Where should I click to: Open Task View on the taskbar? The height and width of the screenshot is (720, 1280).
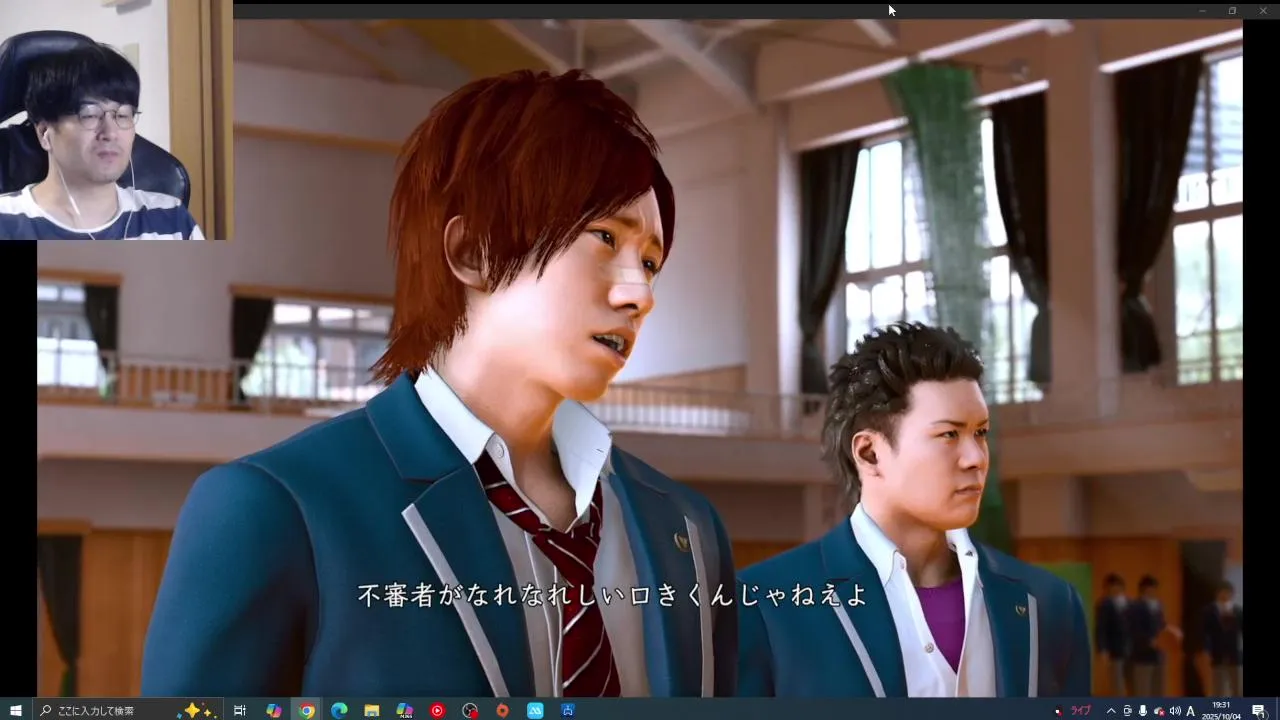coord(240,711)
